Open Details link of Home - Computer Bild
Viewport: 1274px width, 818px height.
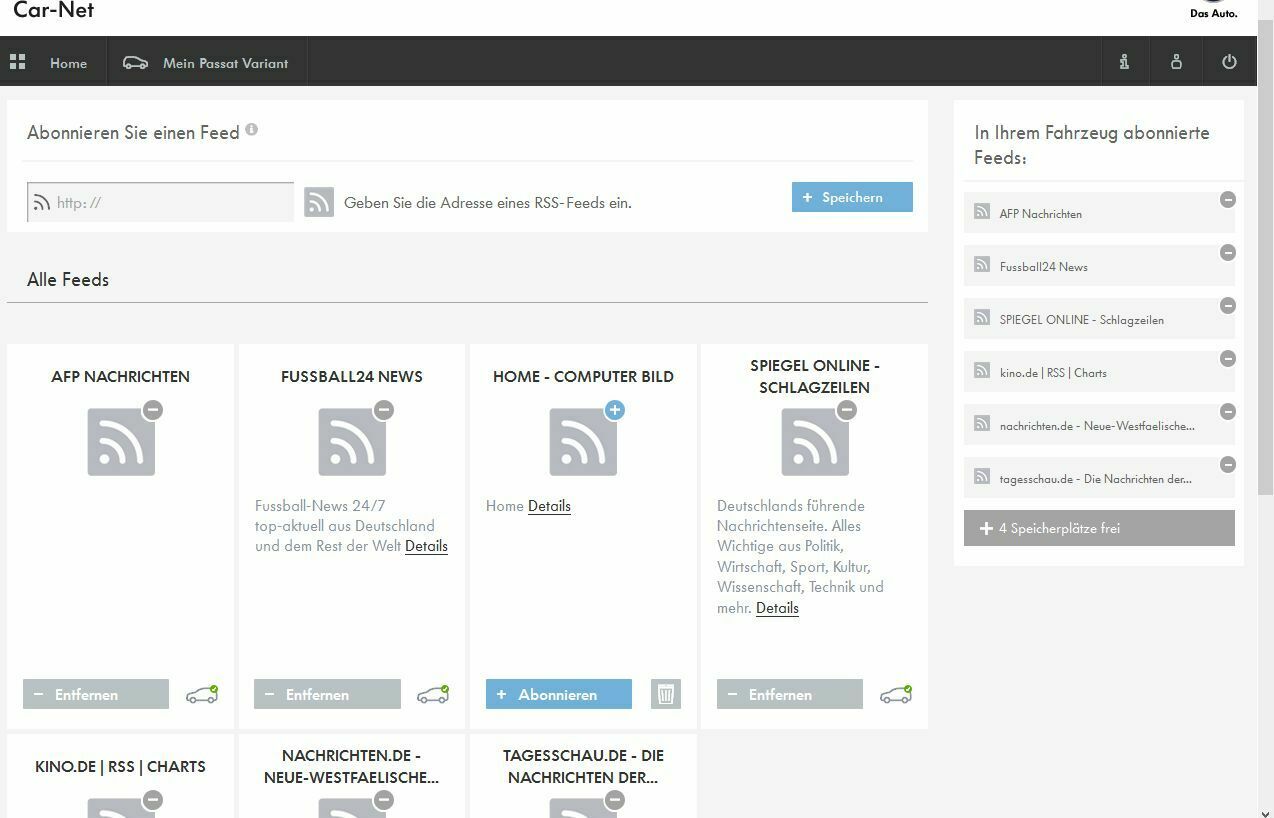click(x=549, y=506)
